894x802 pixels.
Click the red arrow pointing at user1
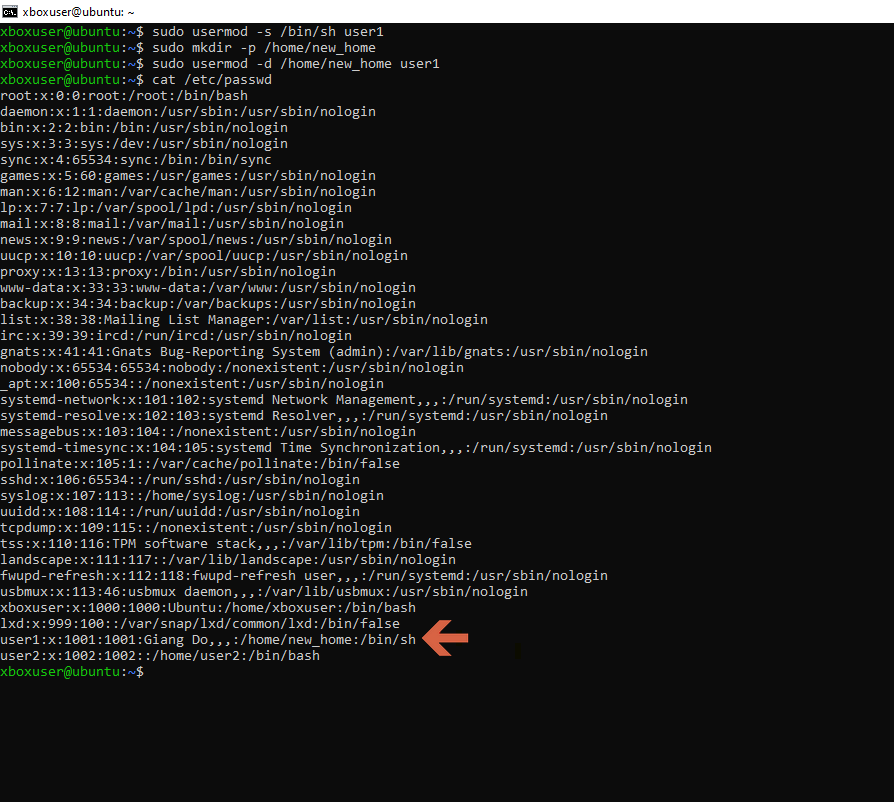click(445, 639)
